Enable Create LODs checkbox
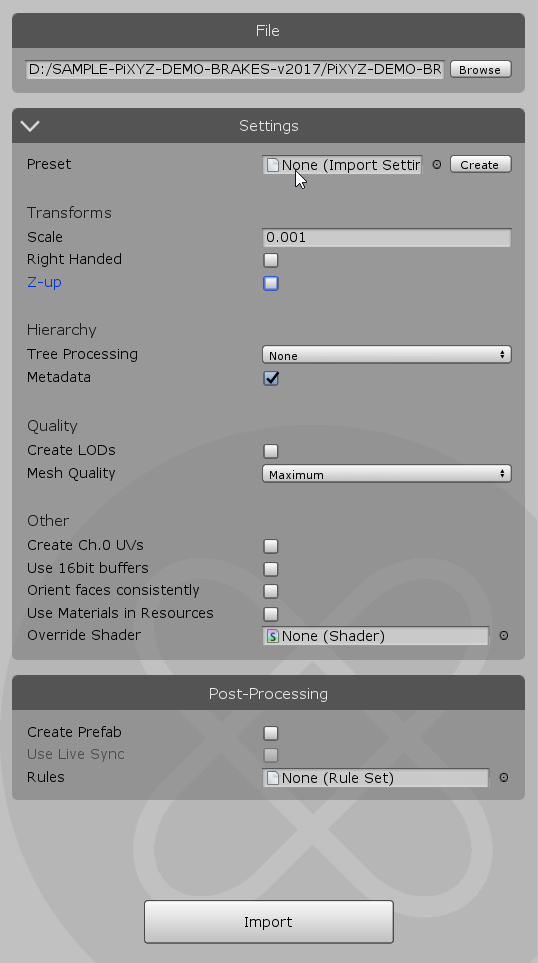The width and height of the screenshot is (538, 963). (x=271, y=451)
